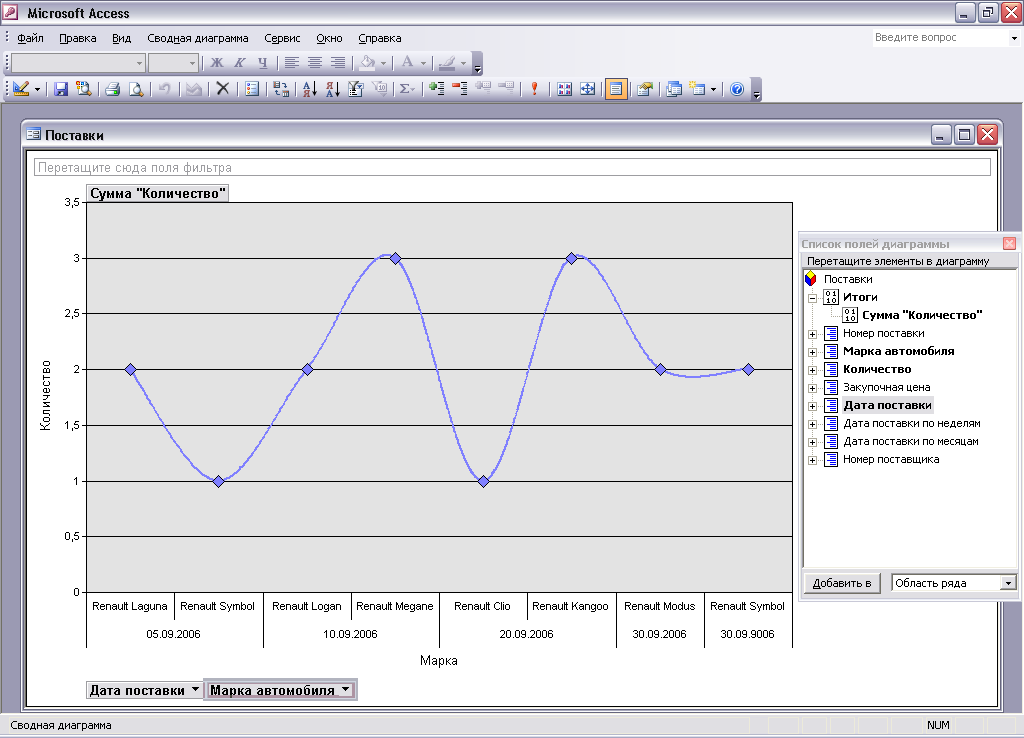Click the Refresh exclamation mark icon
Viewport: 1024px width, 738px height.
point(534,89)
